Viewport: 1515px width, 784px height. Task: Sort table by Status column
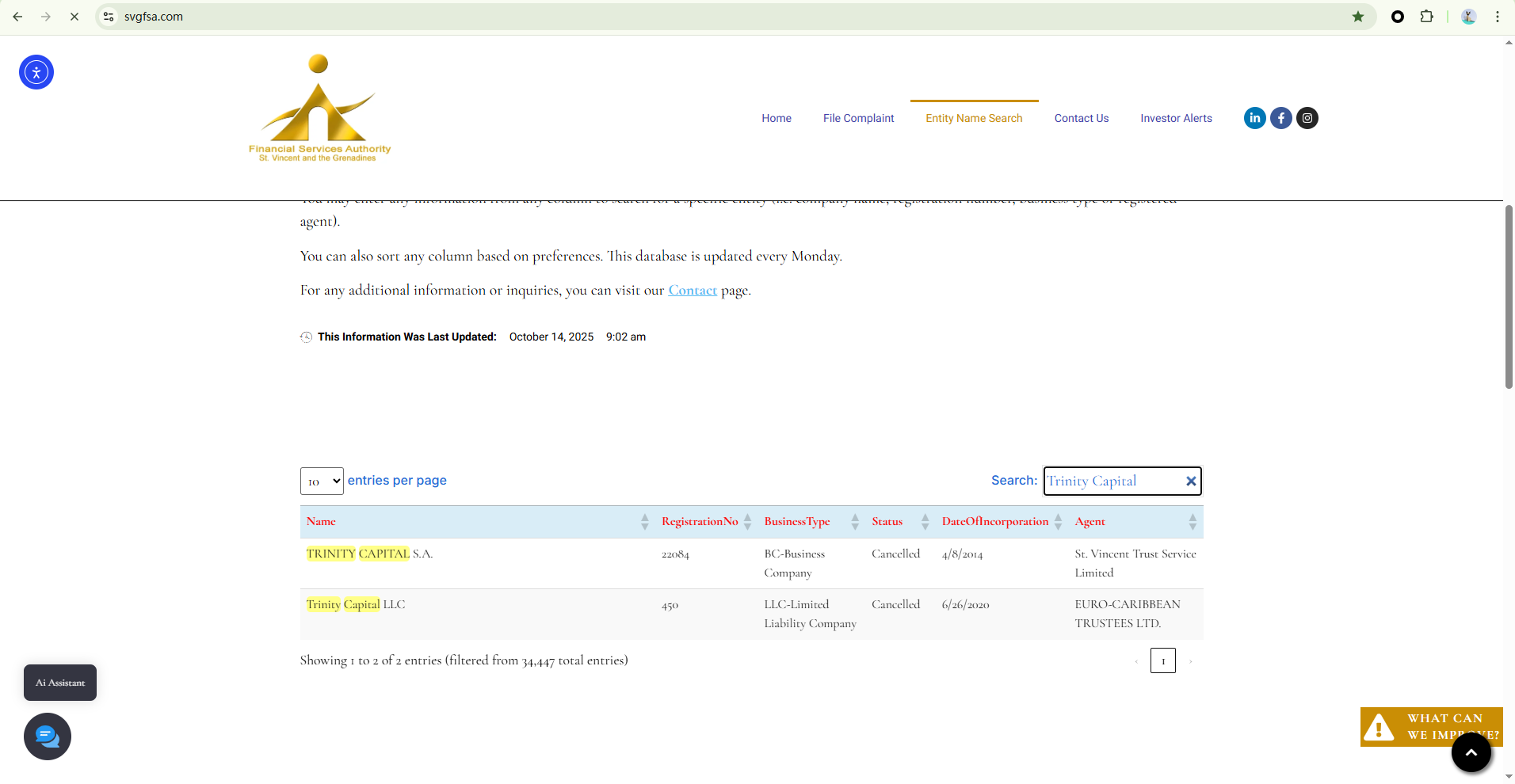coord(899,522)
